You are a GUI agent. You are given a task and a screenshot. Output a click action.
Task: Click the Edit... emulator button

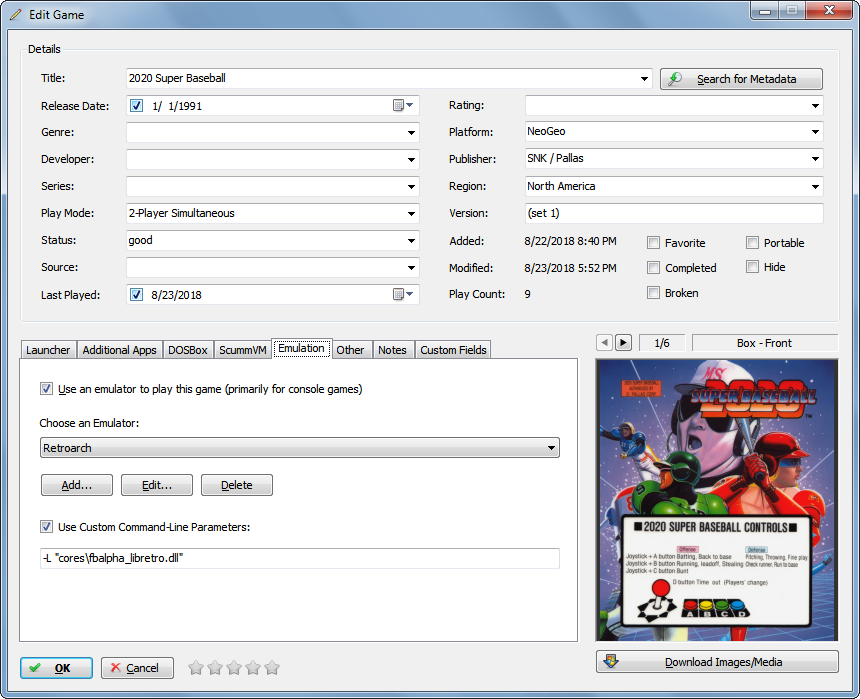click(157, 485)
